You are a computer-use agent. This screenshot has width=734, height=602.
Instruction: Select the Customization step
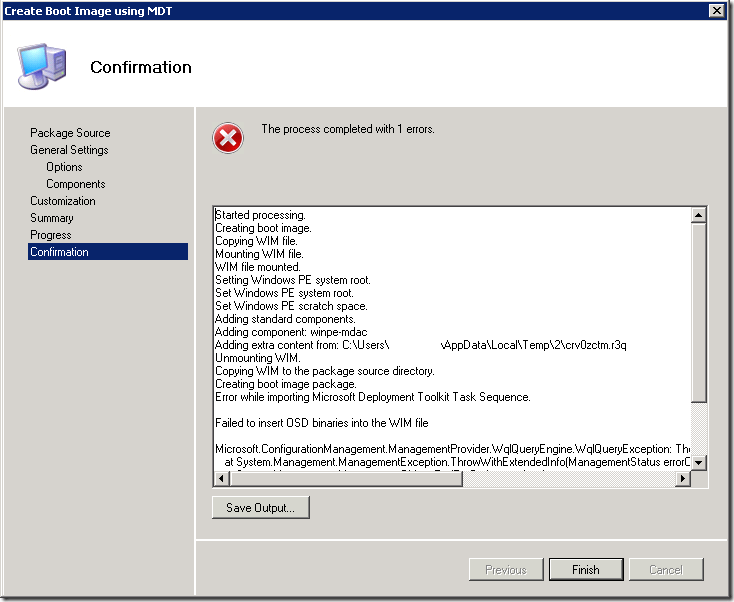tap(63, 201)
